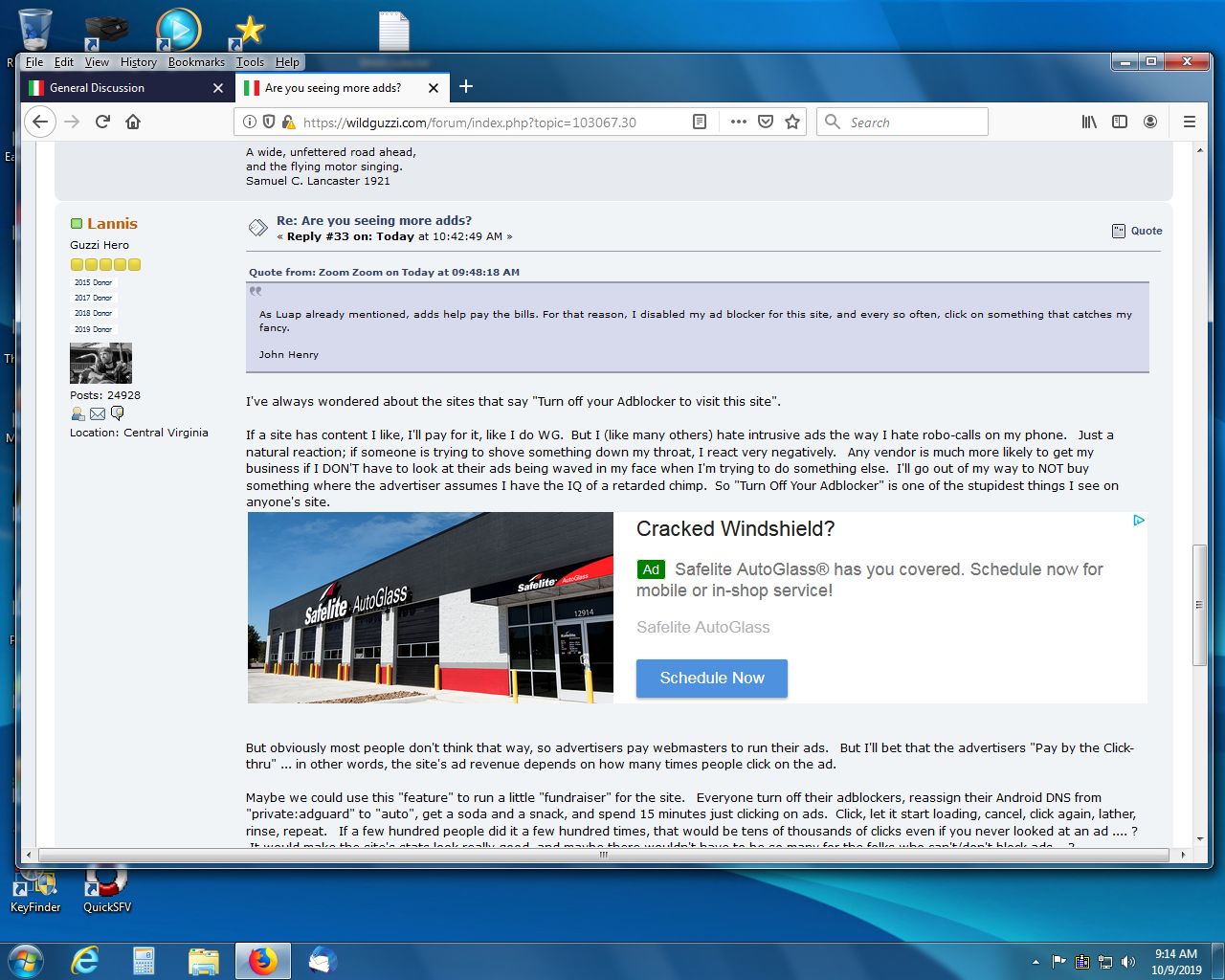Click the padlock connection warning icon

click(288, 122)
